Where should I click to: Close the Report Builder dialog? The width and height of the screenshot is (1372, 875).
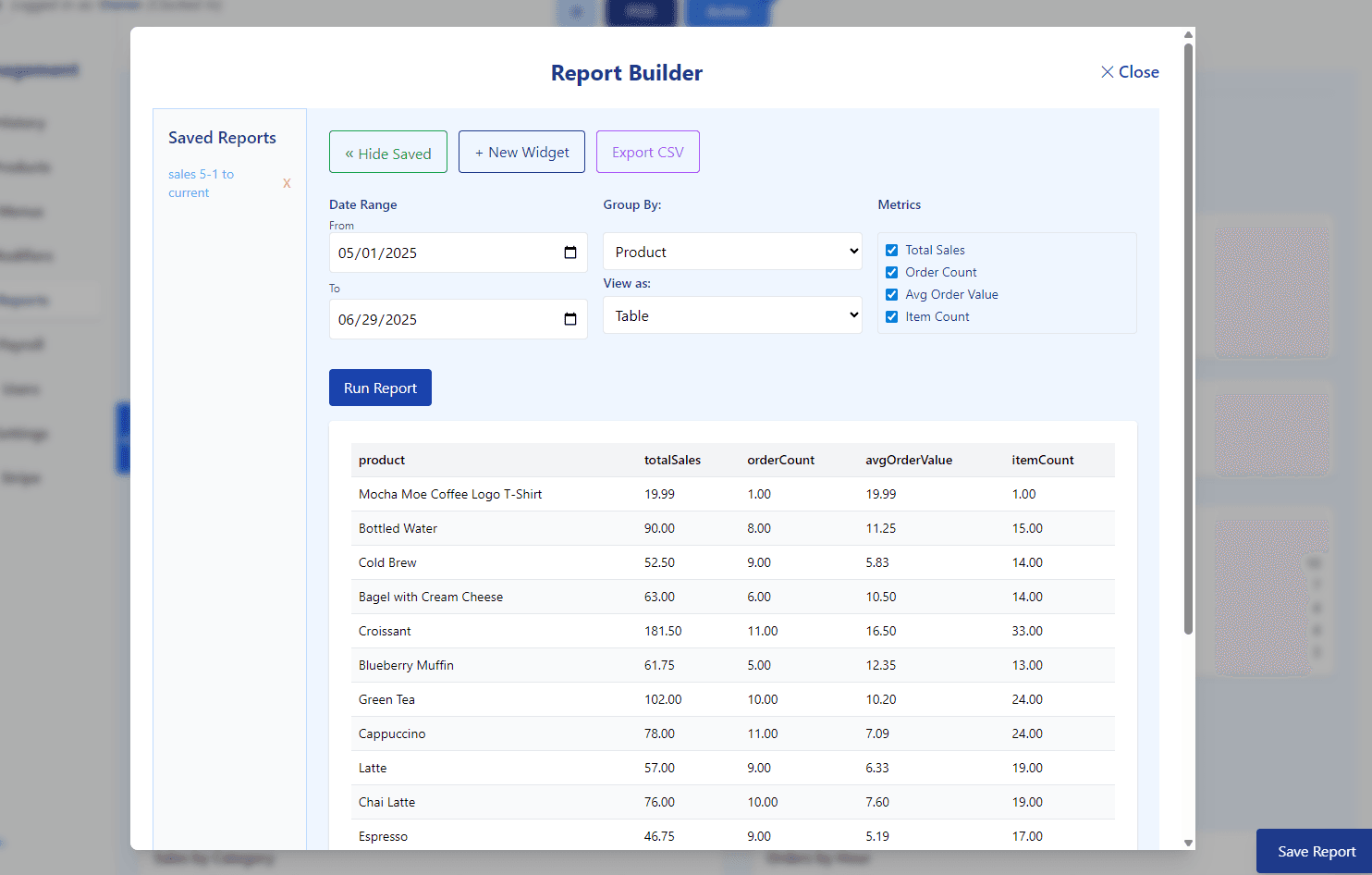click(1129, 72)
